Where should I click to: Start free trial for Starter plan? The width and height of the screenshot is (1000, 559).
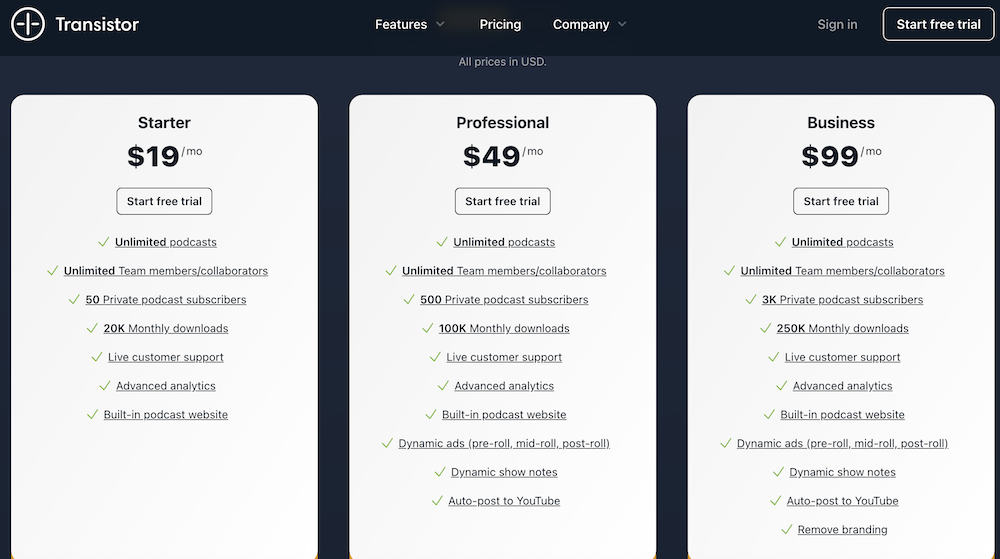tap(164, 201)
